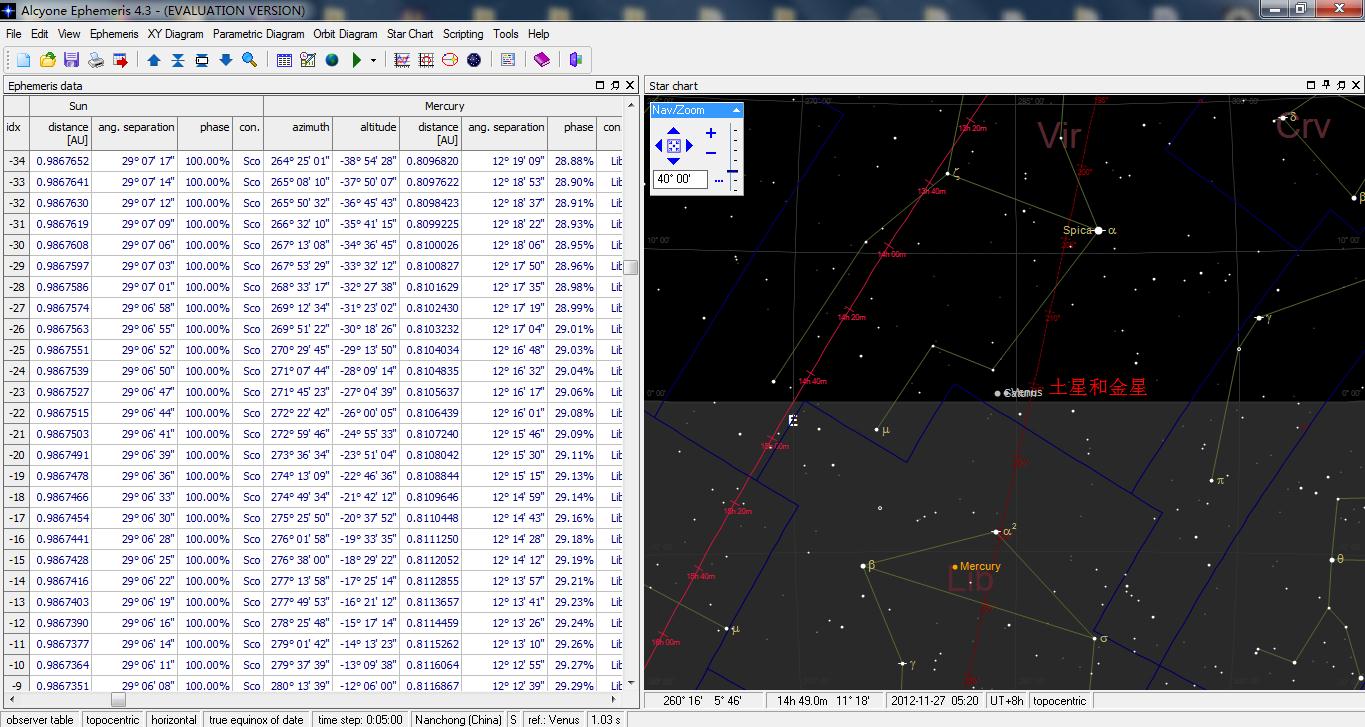Create a new ephemeris document
Screen dimensions: 1365x727
24,60
